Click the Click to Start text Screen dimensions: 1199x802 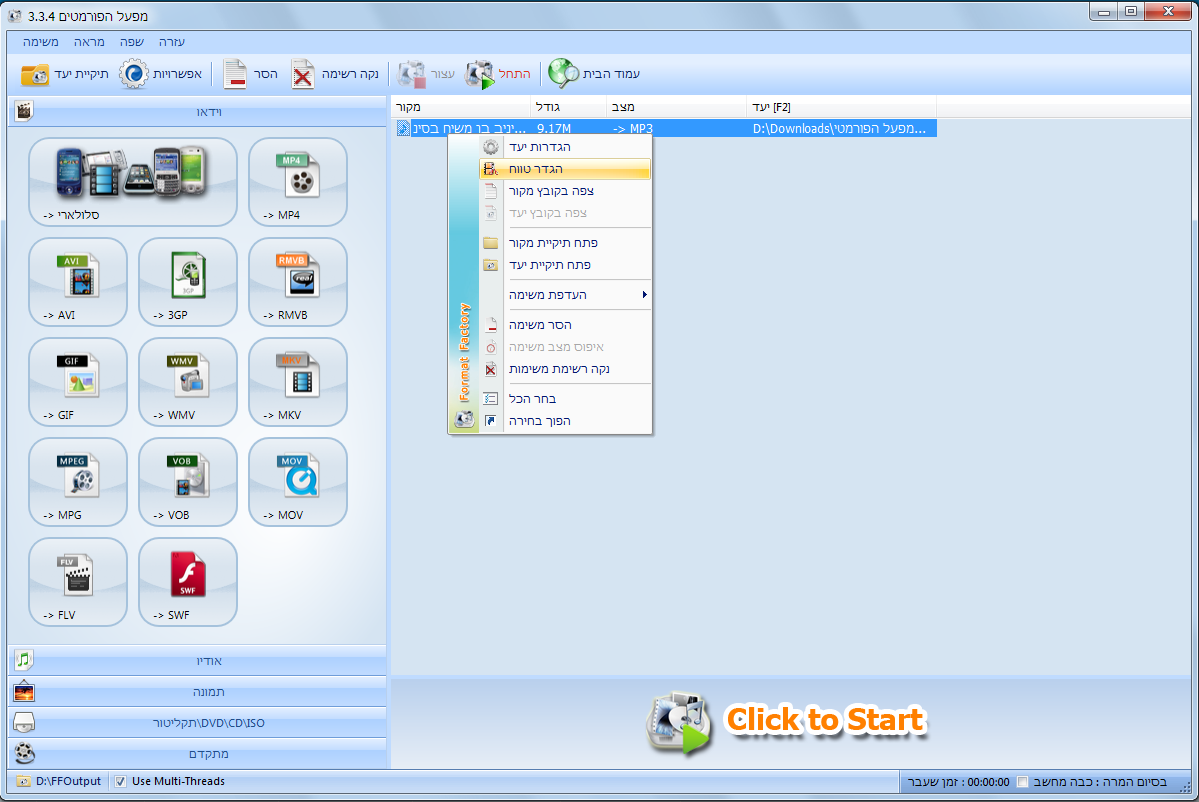point(825,720)
